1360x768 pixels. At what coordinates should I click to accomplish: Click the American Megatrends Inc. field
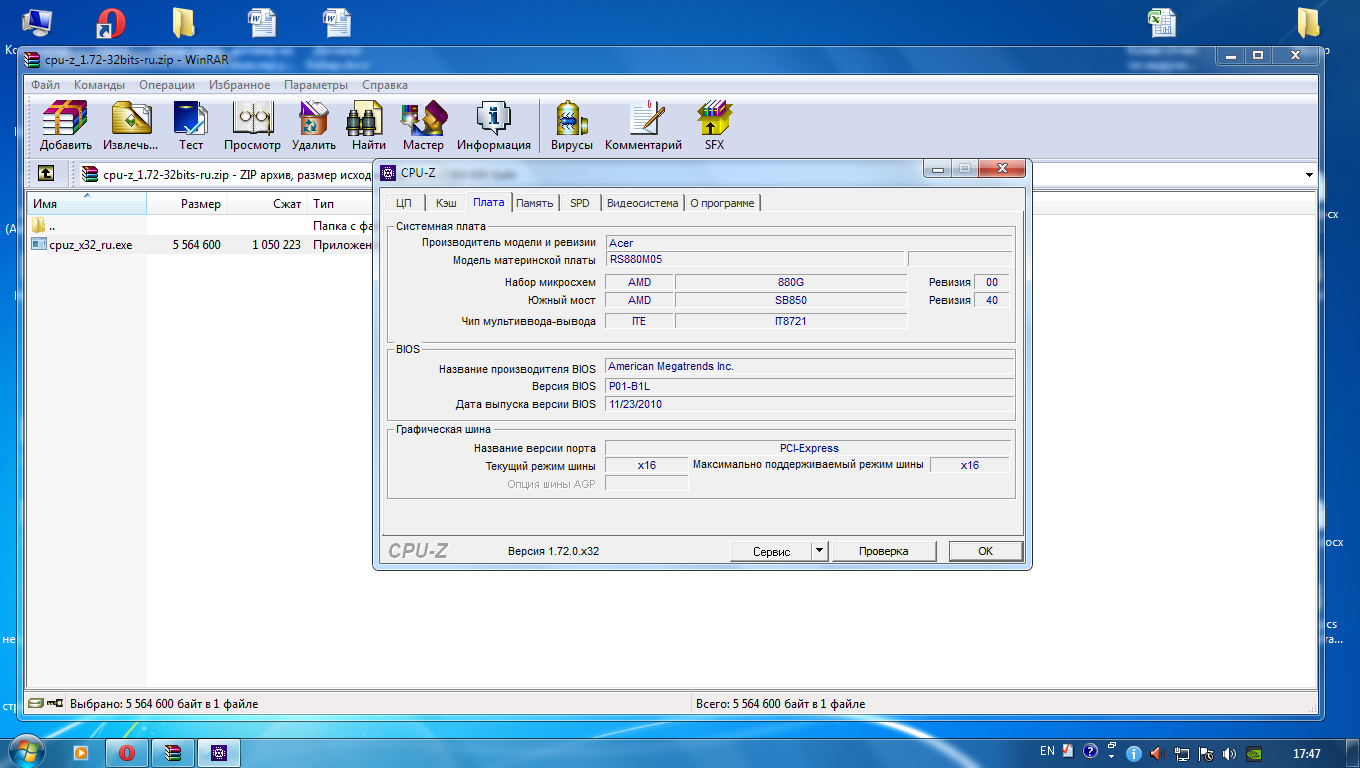pos(809,367)
